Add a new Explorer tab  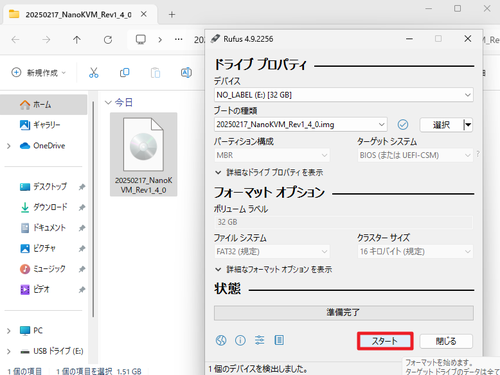pos(172,14)
